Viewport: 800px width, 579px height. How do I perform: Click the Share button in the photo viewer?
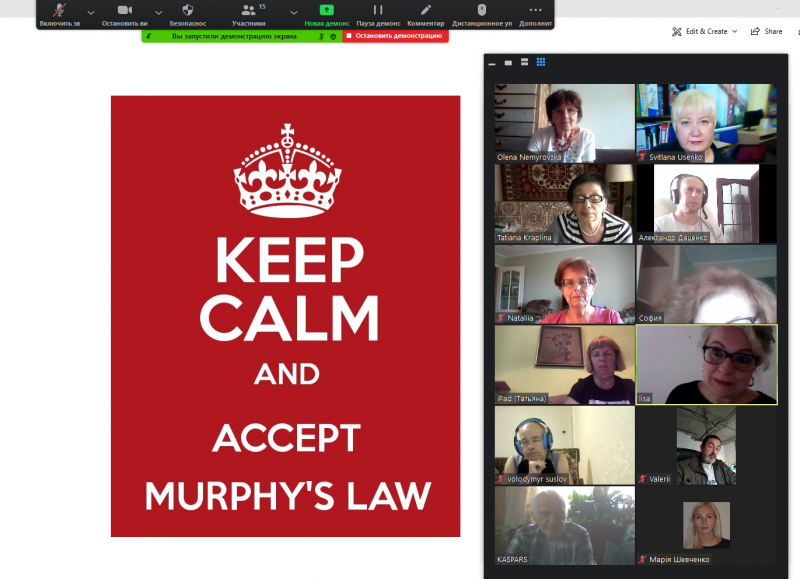(x=766, y=32)
